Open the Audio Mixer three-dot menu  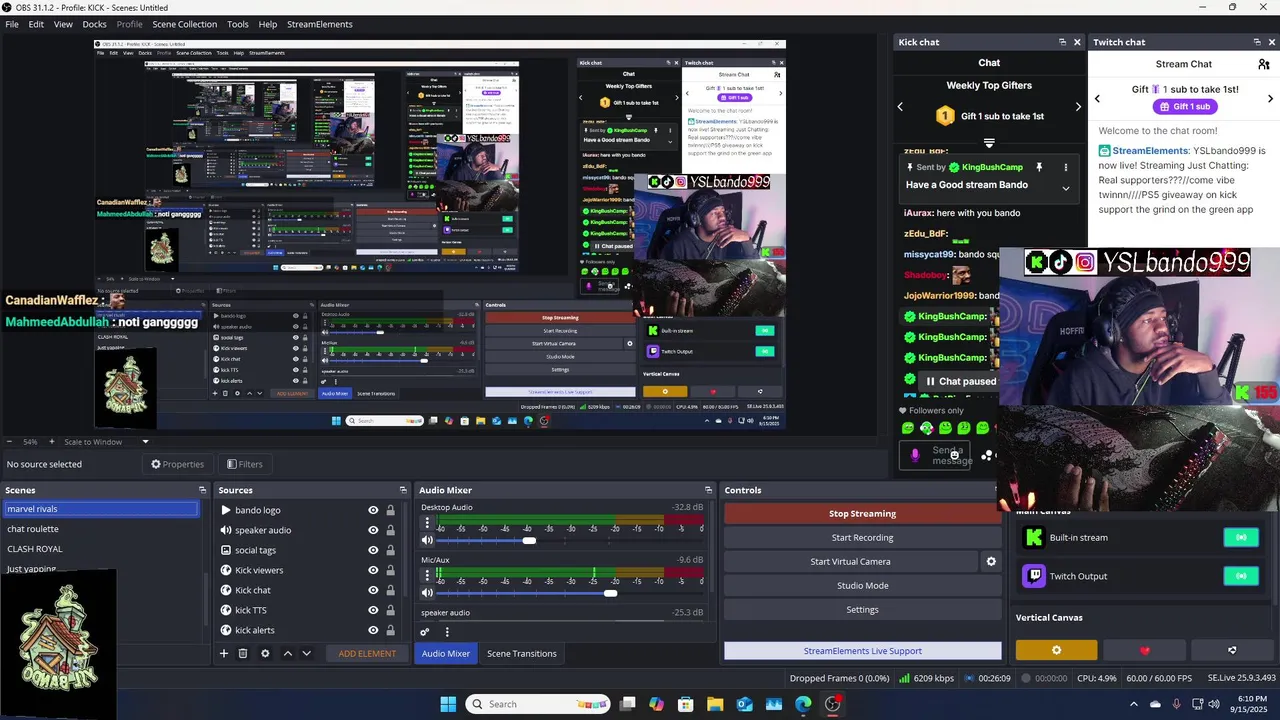coord(447,632)
